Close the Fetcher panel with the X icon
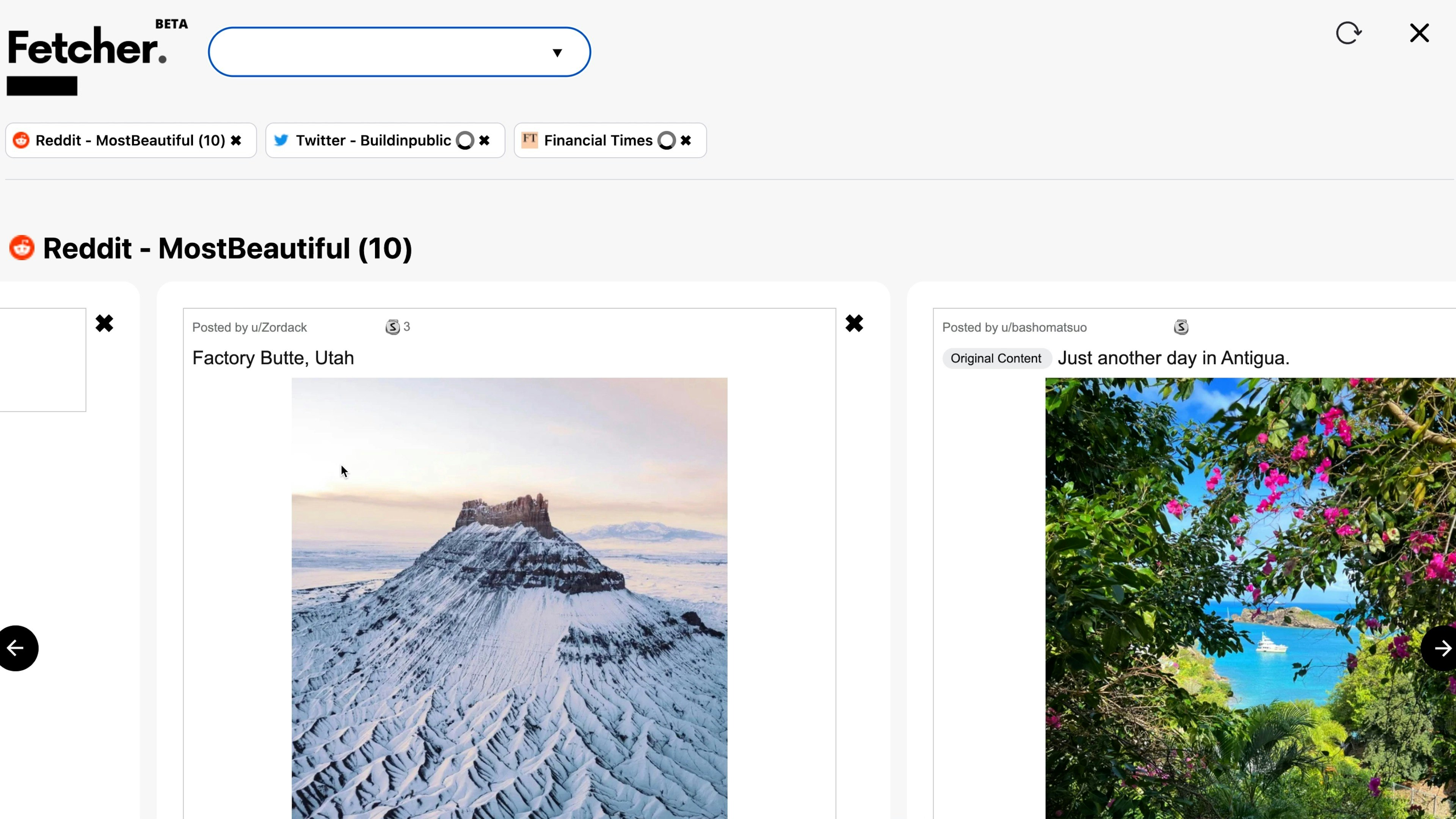1456x819 pixels. coord(1419,33)
